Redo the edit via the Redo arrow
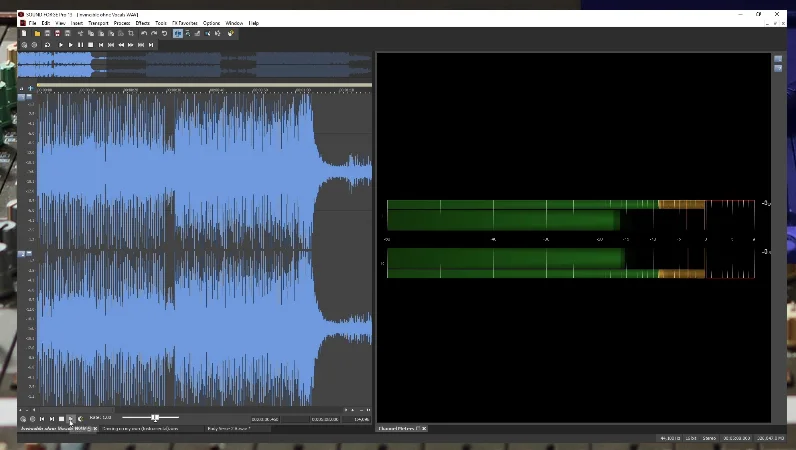This screenshot has height=450, width=796. tap(154, 34)
